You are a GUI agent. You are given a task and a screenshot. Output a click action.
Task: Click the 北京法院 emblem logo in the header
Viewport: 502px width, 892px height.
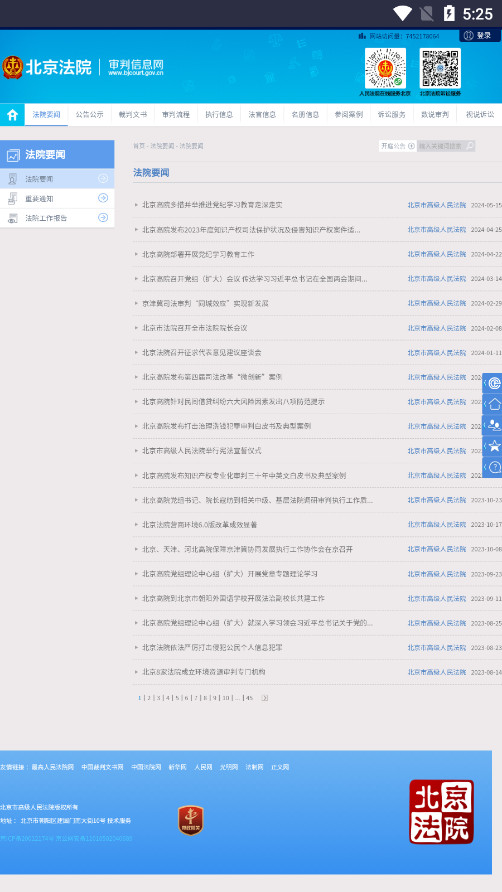tap(13, 67)
